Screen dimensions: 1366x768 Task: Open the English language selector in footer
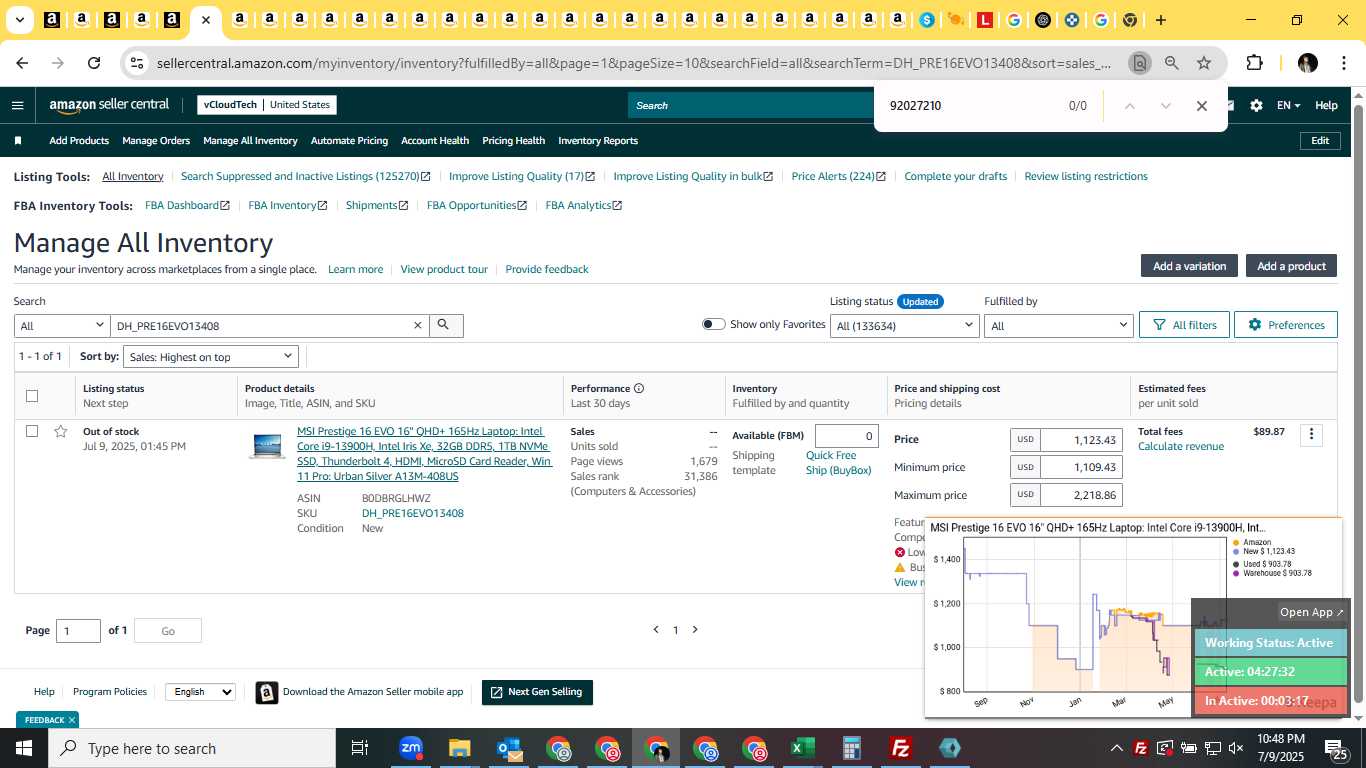[x=200, y=692]
